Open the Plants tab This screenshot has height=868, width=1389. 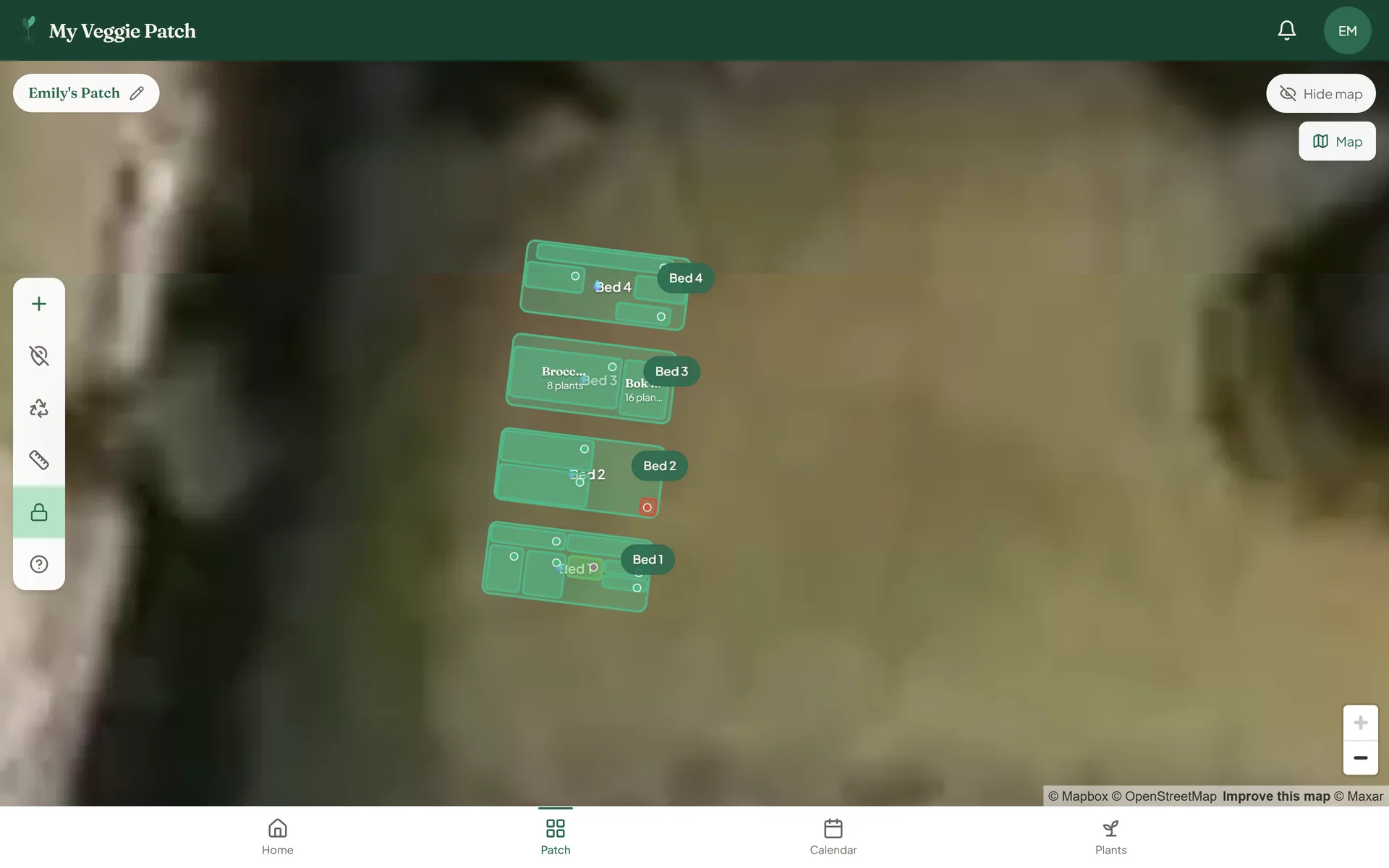(1111, 837)
